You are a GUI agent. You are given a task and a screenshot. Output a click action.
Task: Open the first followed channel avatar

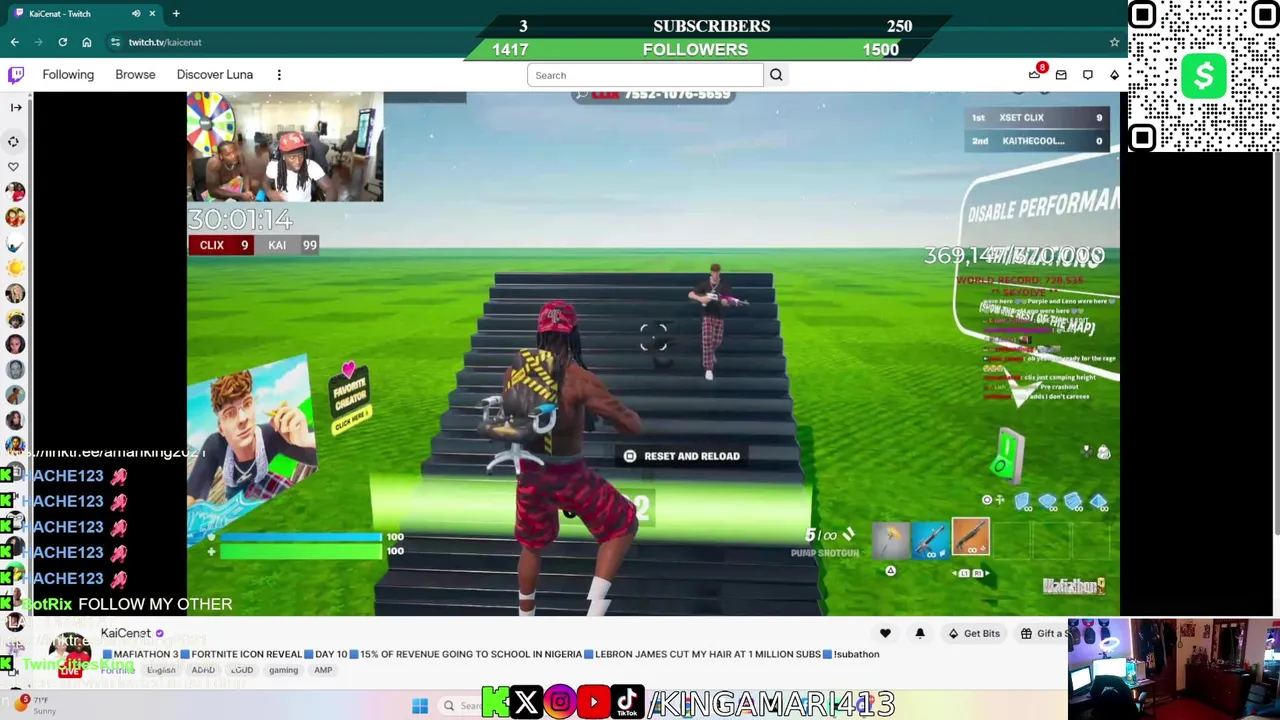pyautogui.click(x=15, y=192)
